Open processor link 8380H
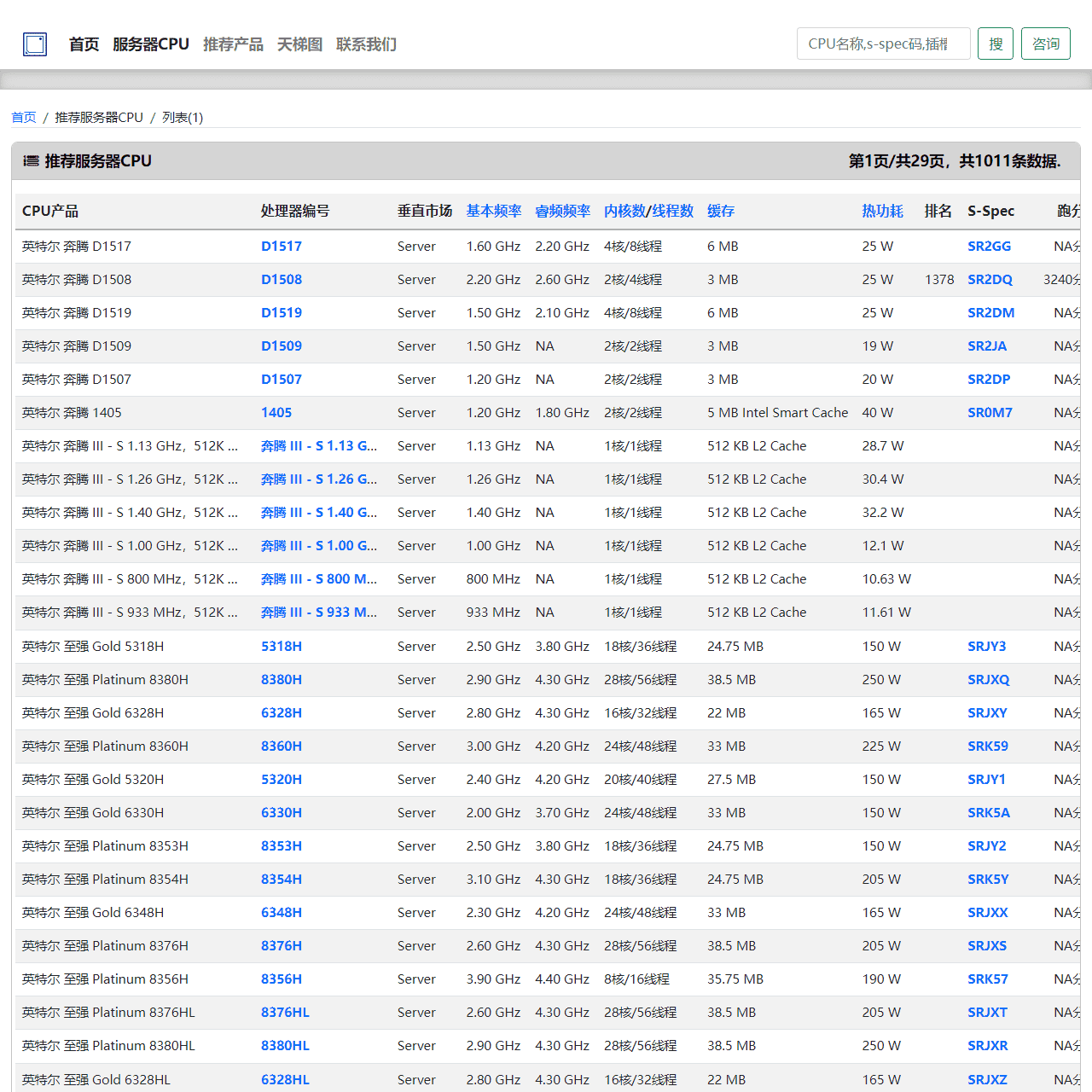Image resolution: width=1092 pixels, height=1092 pixels. [x=282, y=679]
